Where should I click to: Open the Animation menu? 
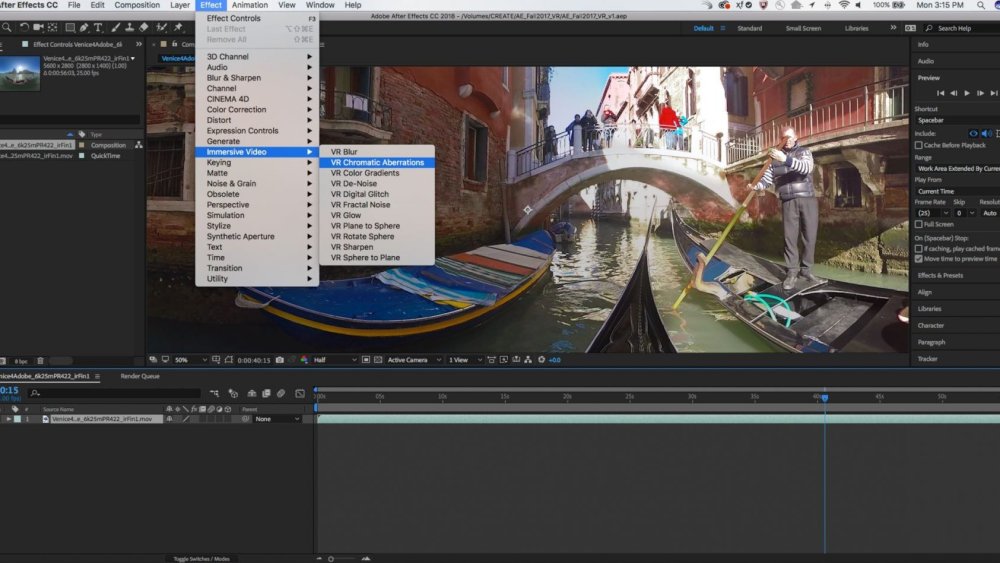tap(249, 5)
